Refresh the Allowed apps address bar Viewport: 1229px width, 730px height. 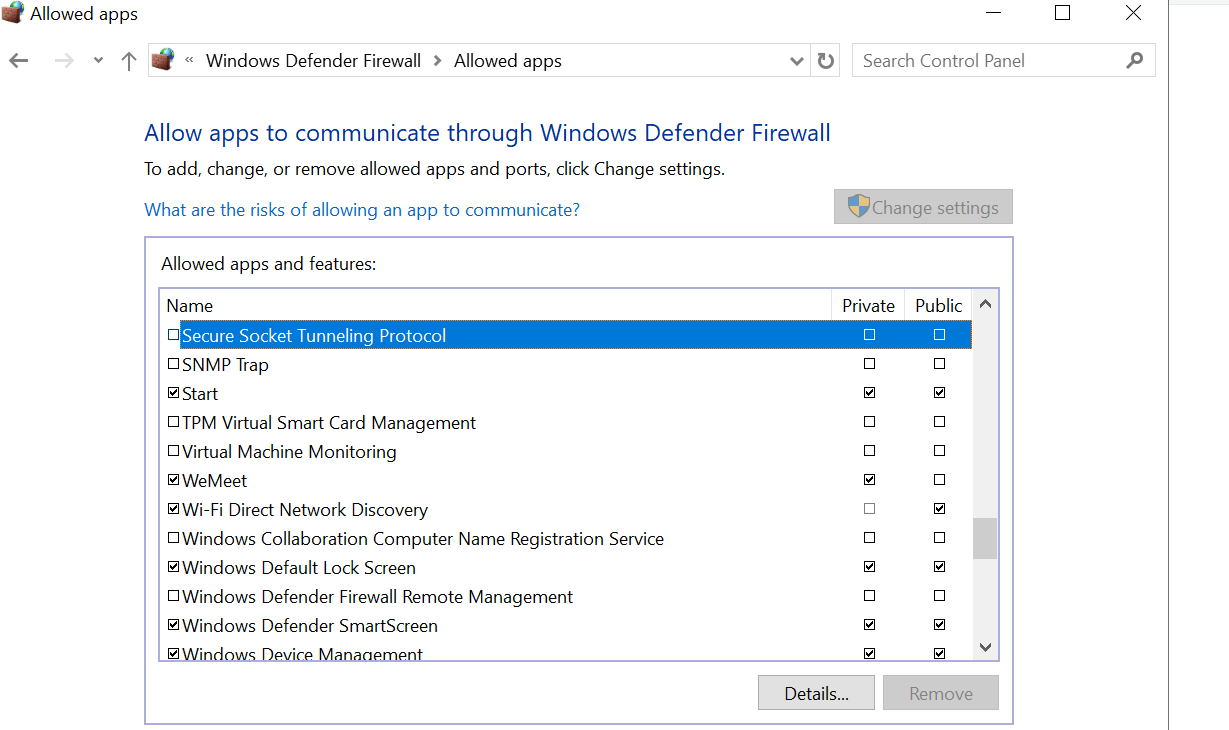(x=825, y=61)
